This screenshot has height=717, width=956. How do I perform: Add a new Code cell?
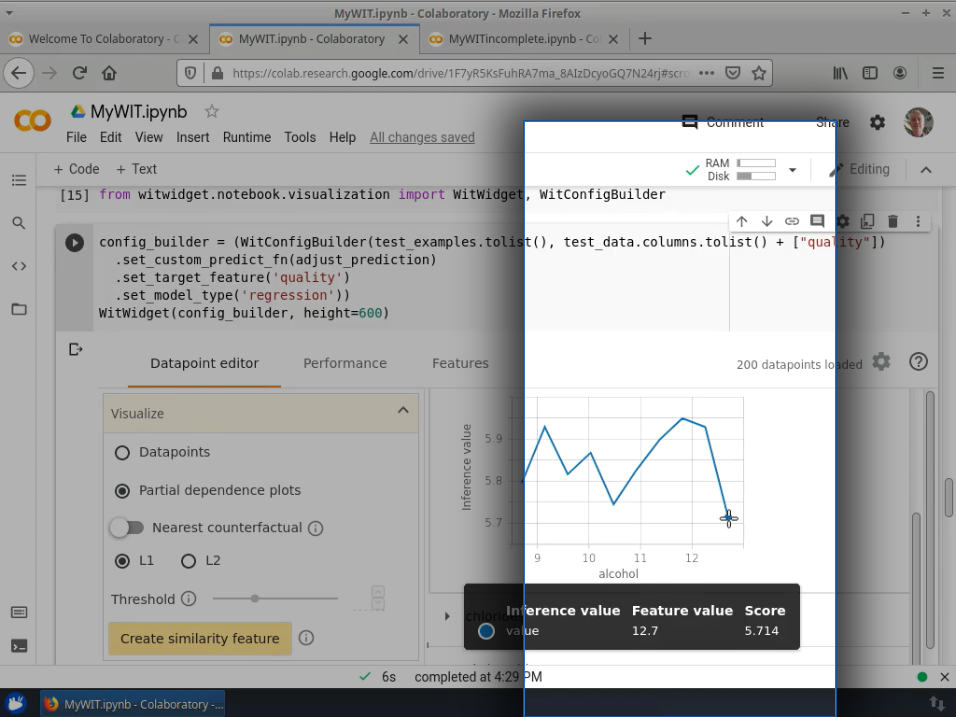click(x=76, y=169)
